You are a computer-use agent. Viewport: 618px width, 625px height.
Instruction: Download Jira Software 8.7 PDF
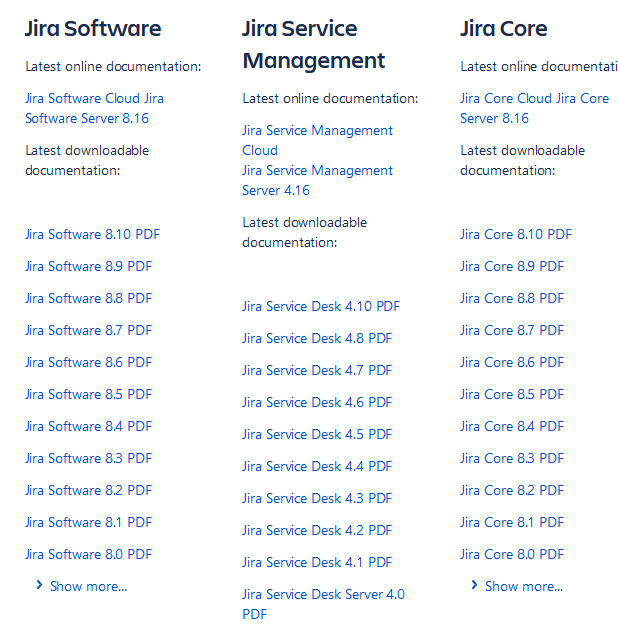coord(89,330)
